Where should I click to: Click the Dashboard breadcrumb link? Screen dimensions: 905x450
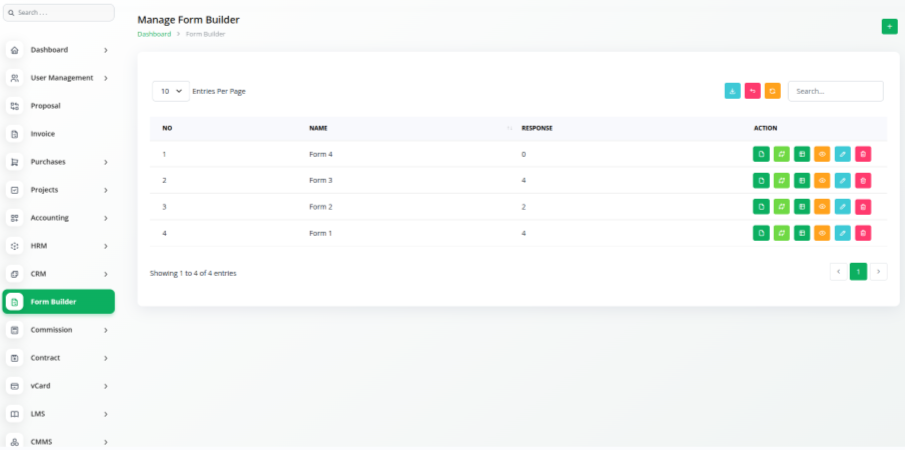(x=154, y=34)
